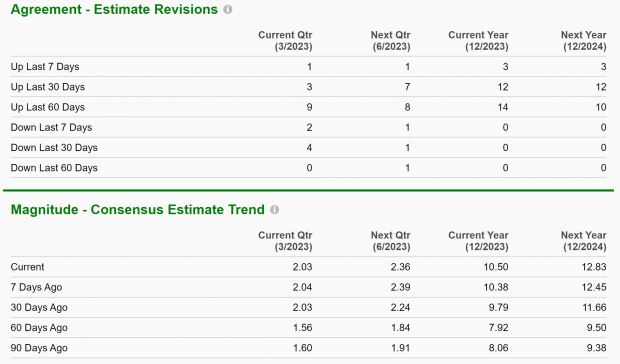
Task: Click Current Year (12/2023) header in Agreement table
Action: click(478, 41)
